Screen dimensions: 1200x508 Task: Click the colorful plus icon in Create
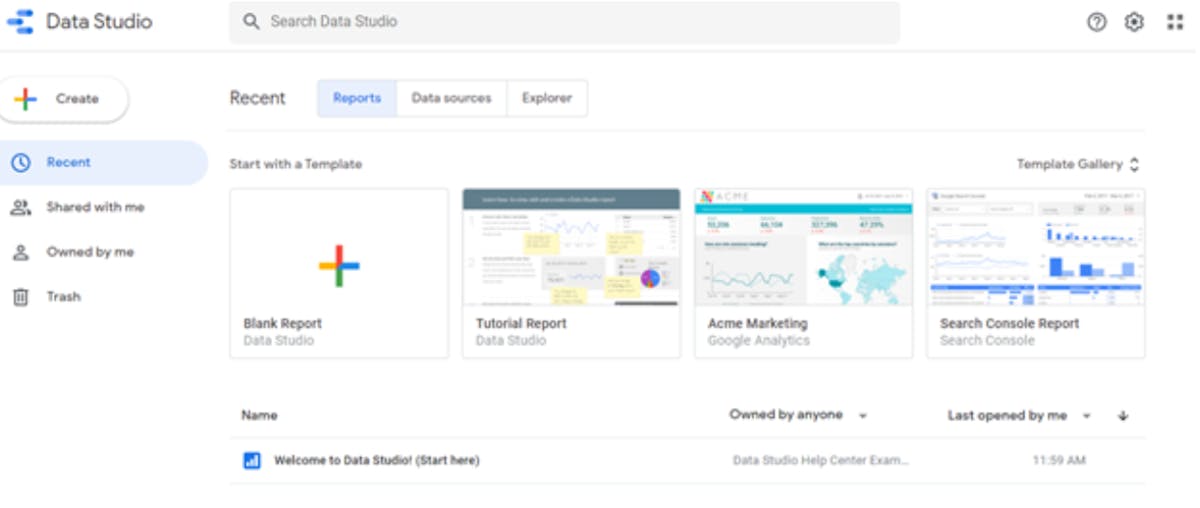click(x=25, y=99)
